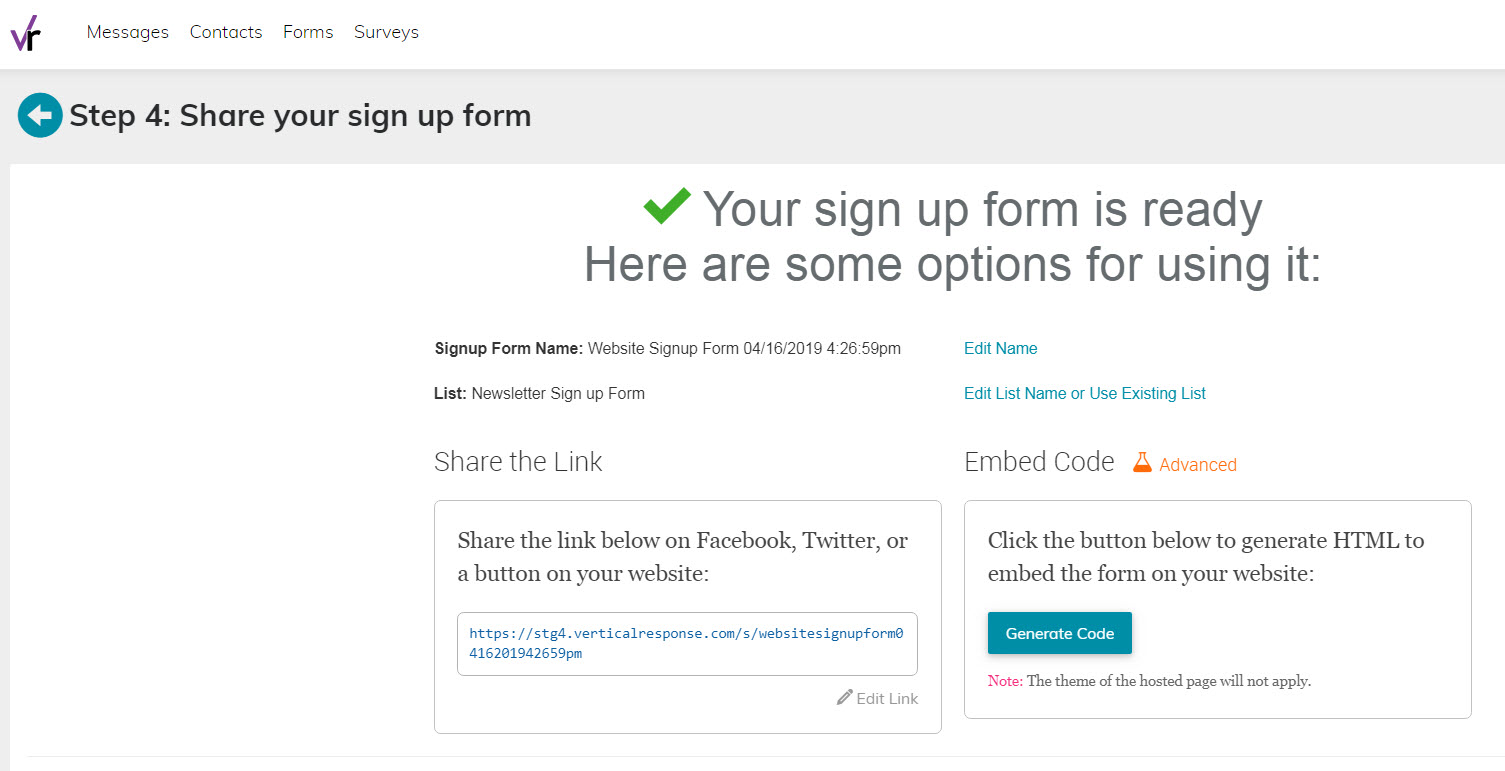The height and width of the screenshot is (771, 1505).
Task: Click the orange flask Advanced icon
Action: coord(1143,462)
